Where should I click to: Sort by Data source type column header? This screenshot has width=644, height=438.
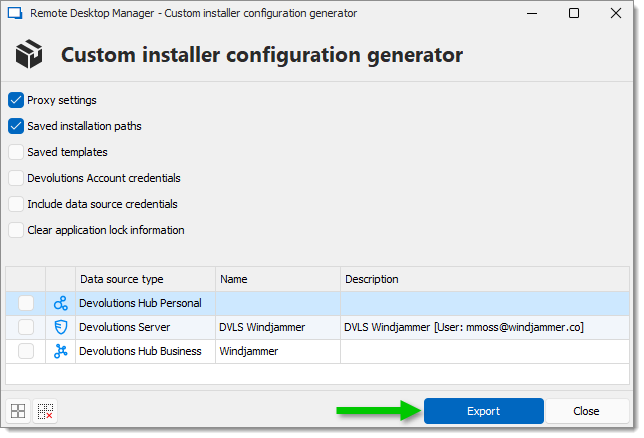pos(145,279)
